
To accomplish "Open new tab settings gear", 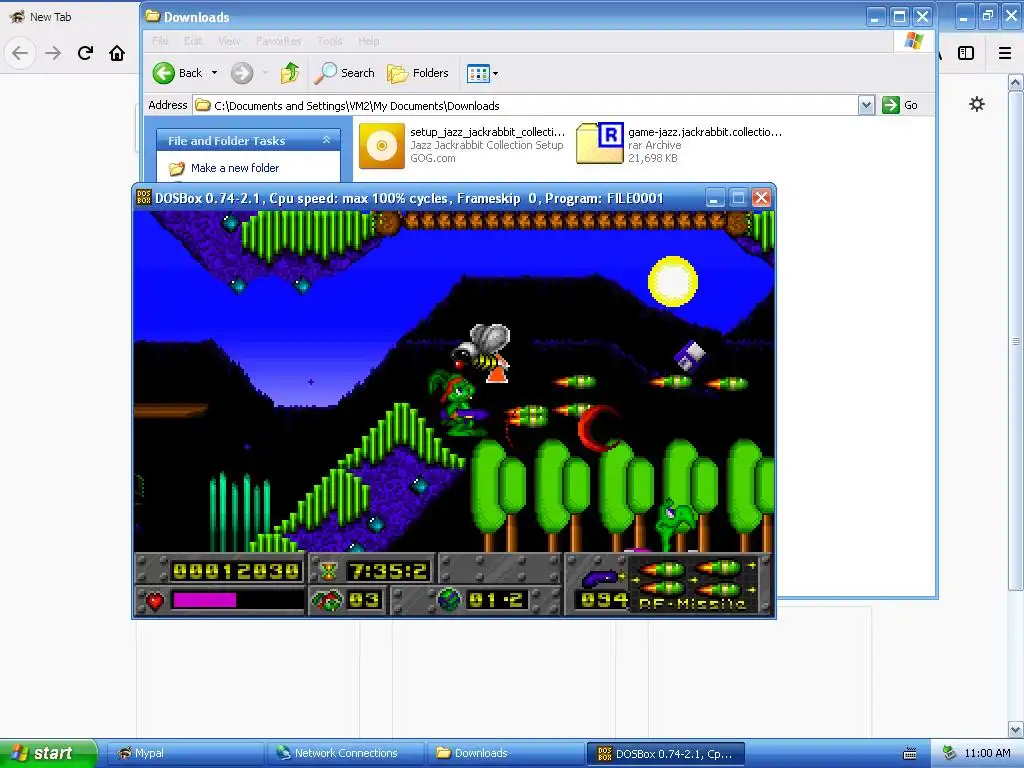I will [x=976, y=104].
